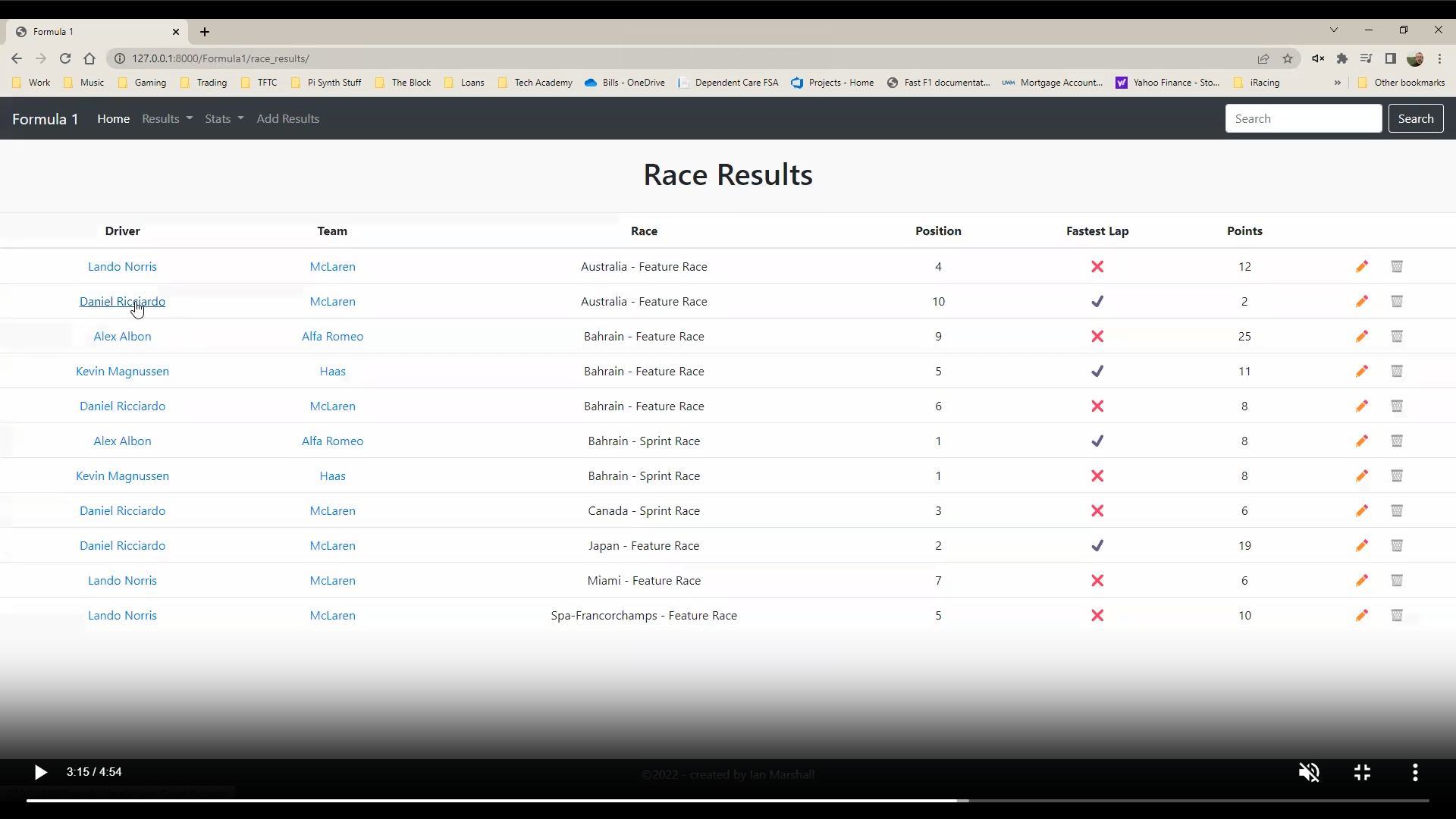
Task: Edit the Lando Norris Australia result
Action: (1362, 266)
